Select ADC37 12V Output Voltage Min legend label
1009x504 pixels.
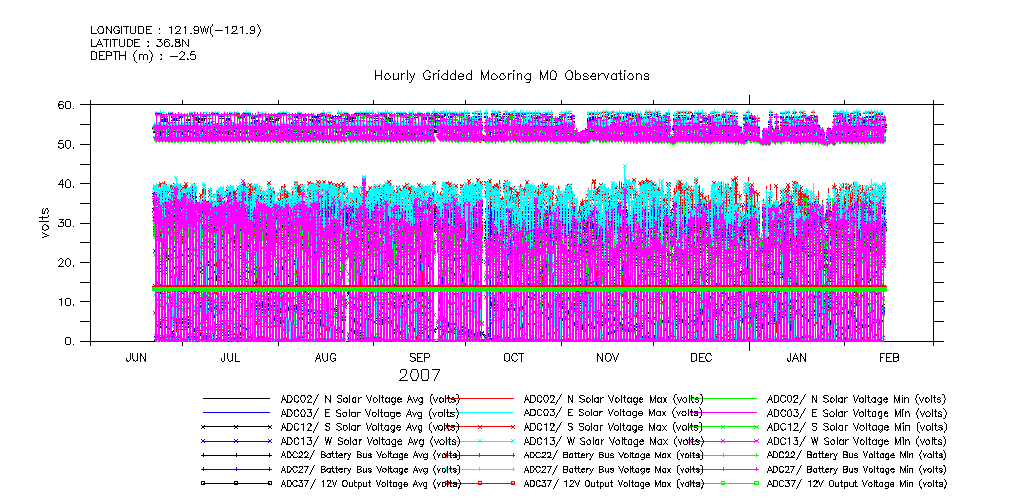[857, 483]
